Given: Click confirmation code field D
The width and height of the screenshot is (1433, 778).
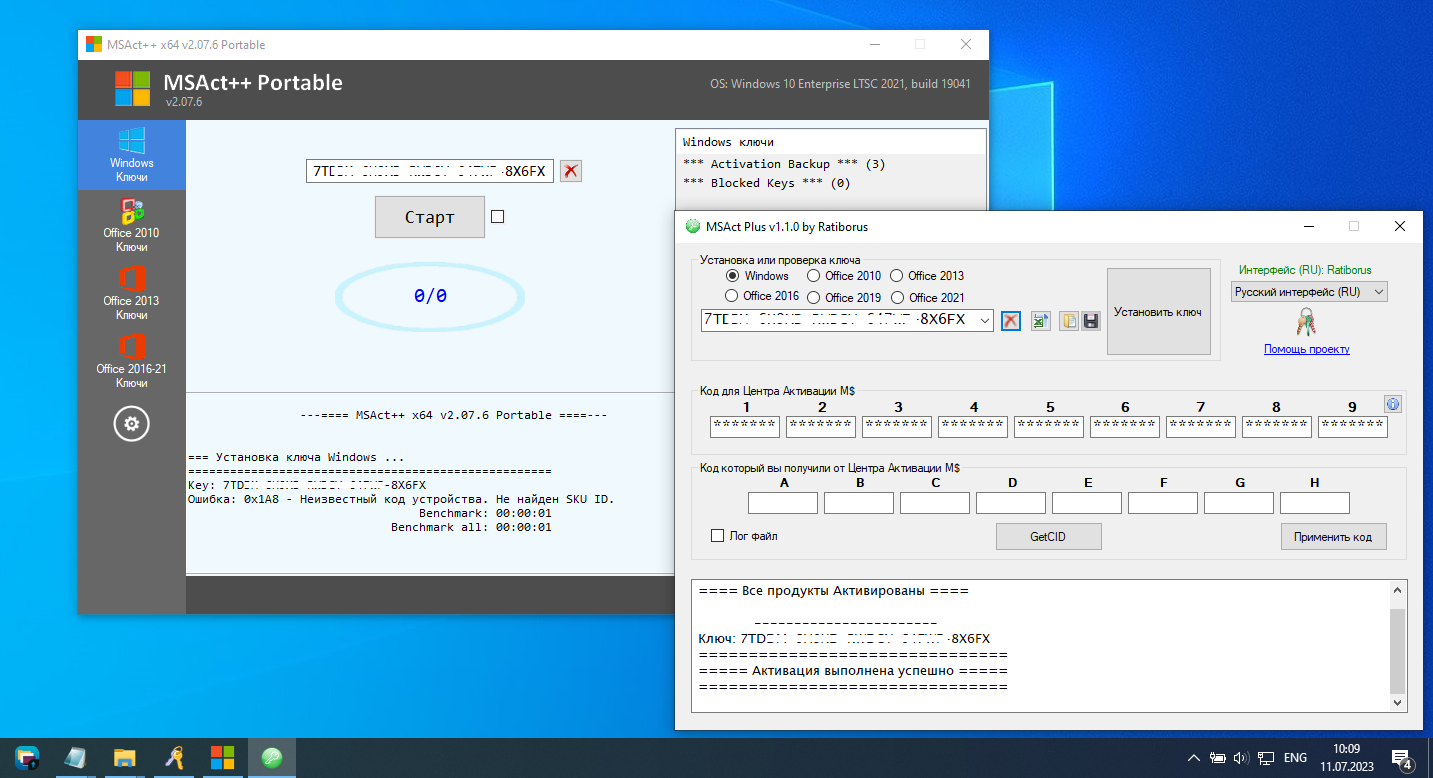Looking at the screenshot, I should [x=1011, y=503].
